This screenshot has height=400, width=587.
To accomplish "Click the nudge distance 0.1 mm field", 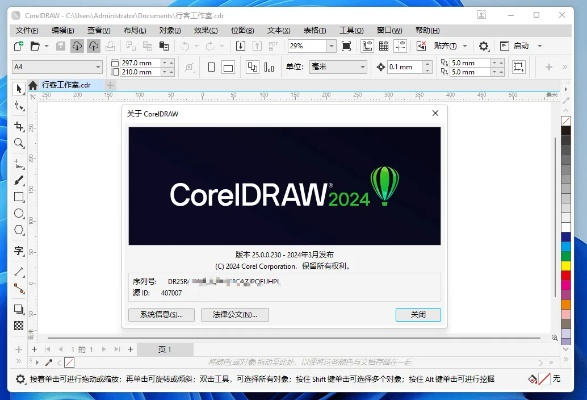I will (x=405, y=67).
